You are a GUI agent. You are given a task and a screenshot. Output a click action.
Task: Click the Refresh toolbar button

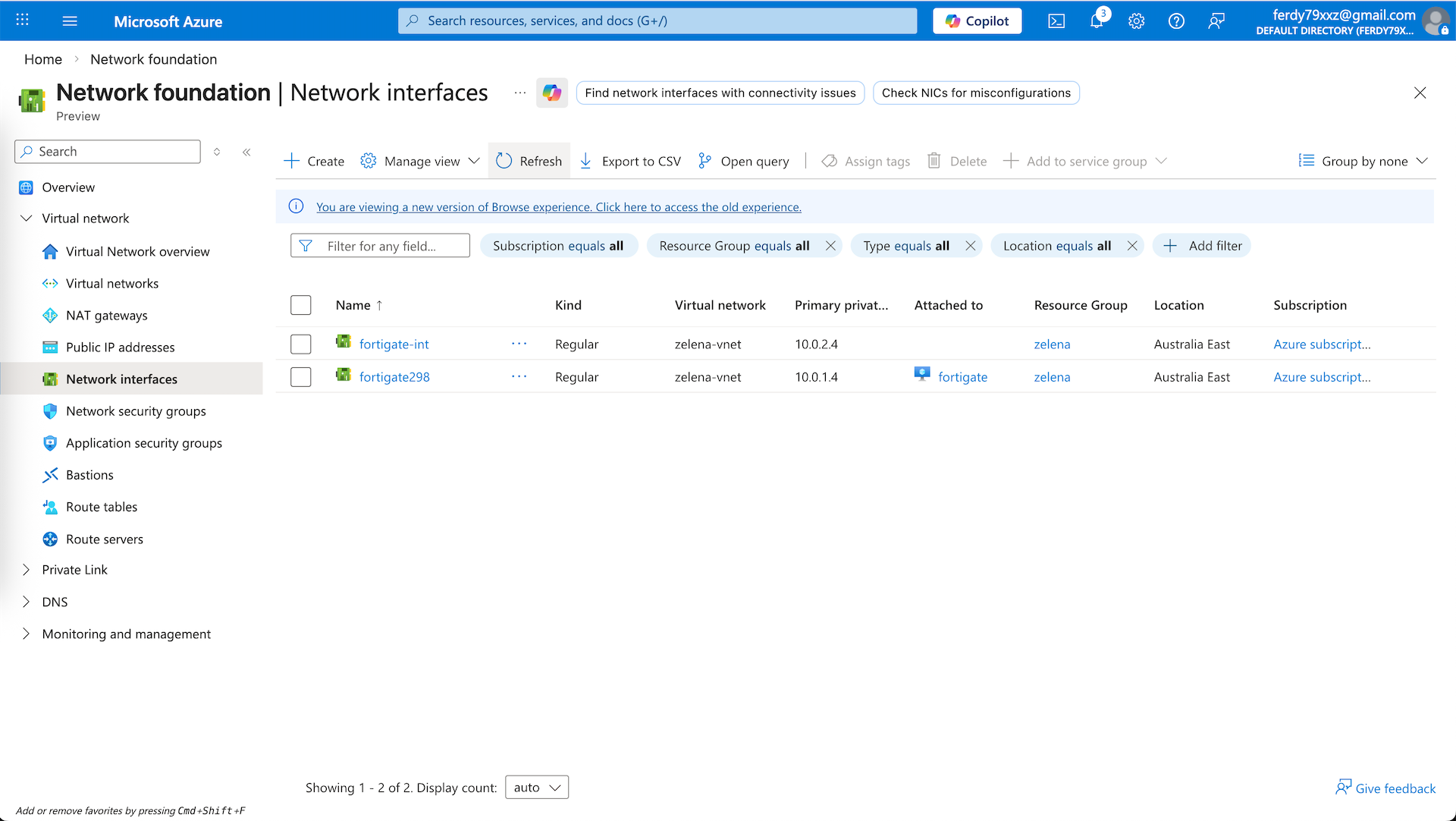pos(529,161)
